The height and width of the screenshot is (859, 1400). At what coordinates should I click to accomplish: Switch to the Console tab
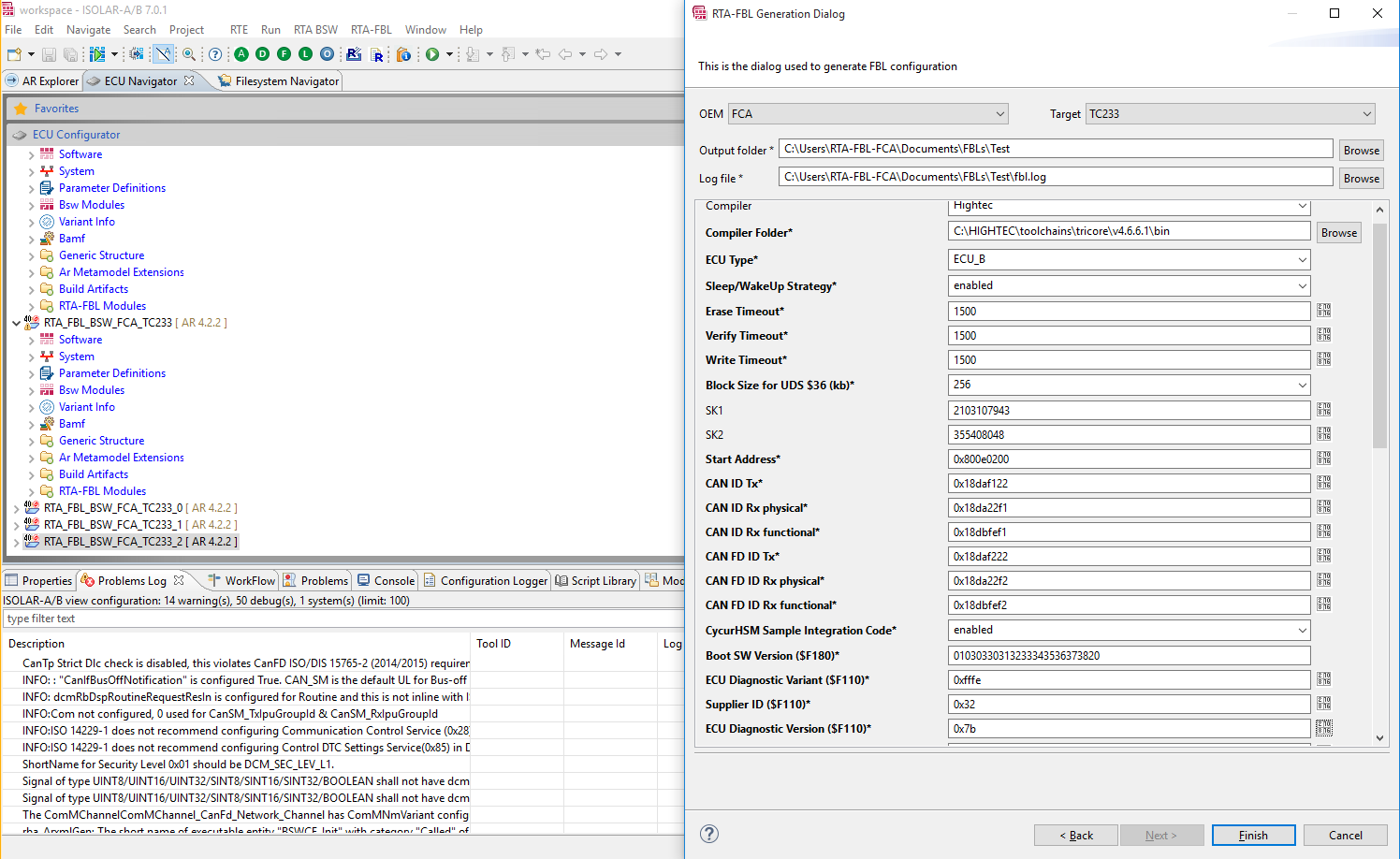386,581
